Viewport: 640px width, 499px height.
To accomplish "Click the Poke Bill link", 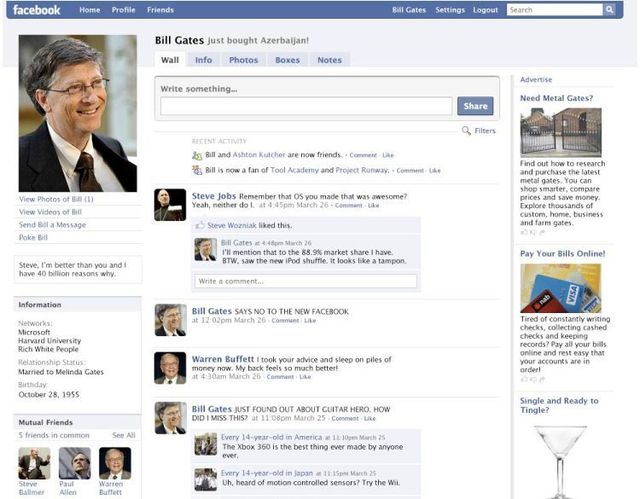I will click(x=33, y=237).
